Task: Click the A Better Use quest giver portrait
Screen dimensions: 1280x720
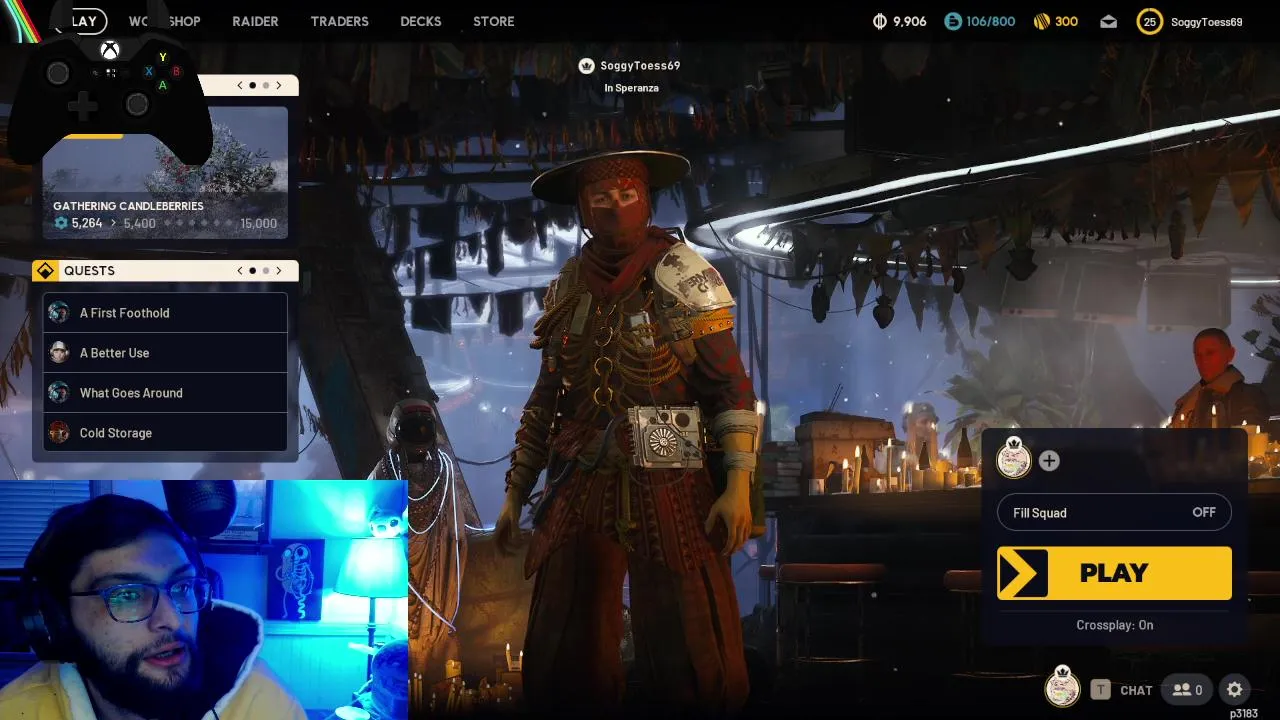Action: pyautogui.click(x=59, y=353)
